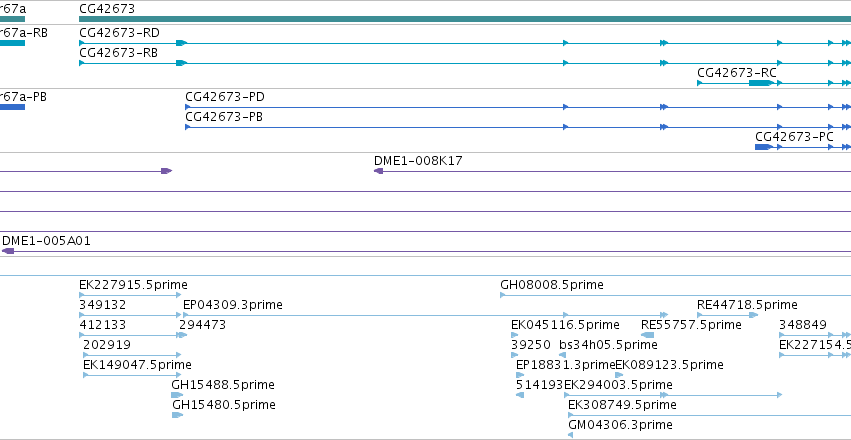Screen dimensions: 851x440
Task: Click the EP18831.3prime small feature block
Action: coord(520,375)
